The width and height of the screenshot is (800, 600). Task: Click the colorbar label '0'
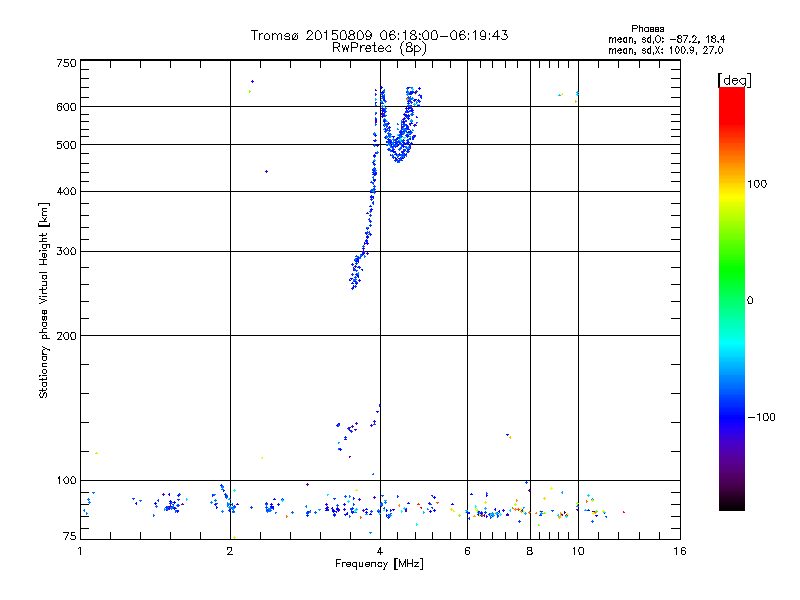coord(750,301)
